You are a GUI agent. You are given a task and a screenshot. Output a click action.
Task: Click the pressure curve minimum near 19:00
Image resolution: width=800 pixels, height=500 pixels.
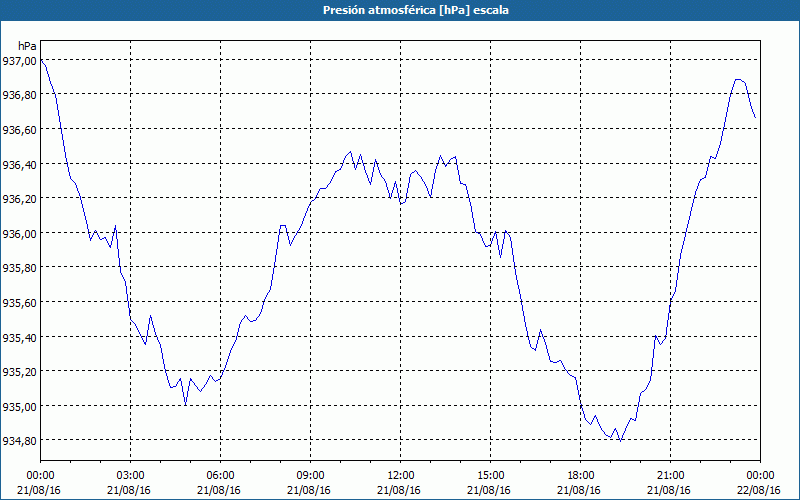(620, 440)
